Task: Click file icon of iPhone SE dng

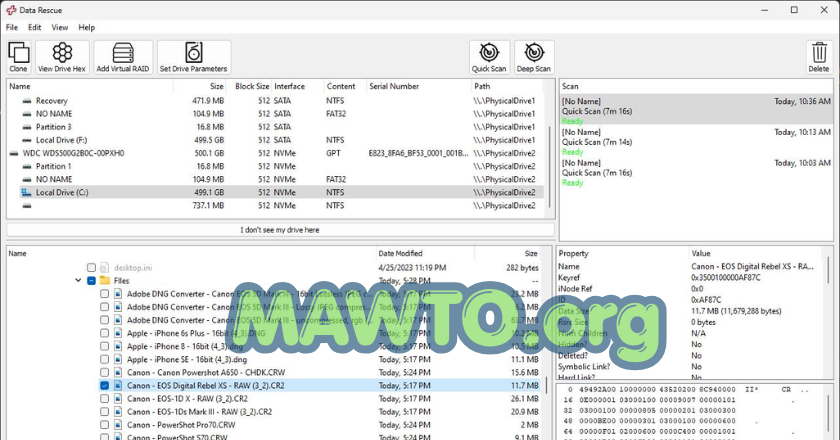Action: 118,360
